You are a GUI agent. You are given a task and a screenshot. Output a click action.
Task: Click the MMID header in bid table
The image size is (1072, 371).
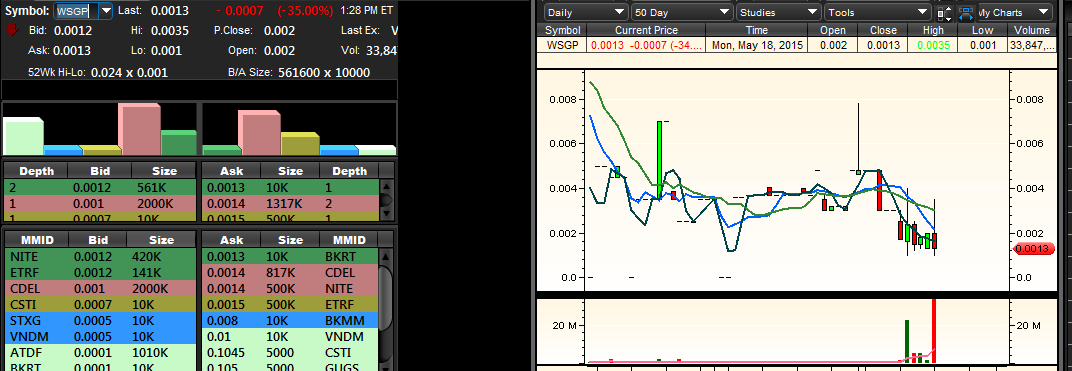point(36,240)
